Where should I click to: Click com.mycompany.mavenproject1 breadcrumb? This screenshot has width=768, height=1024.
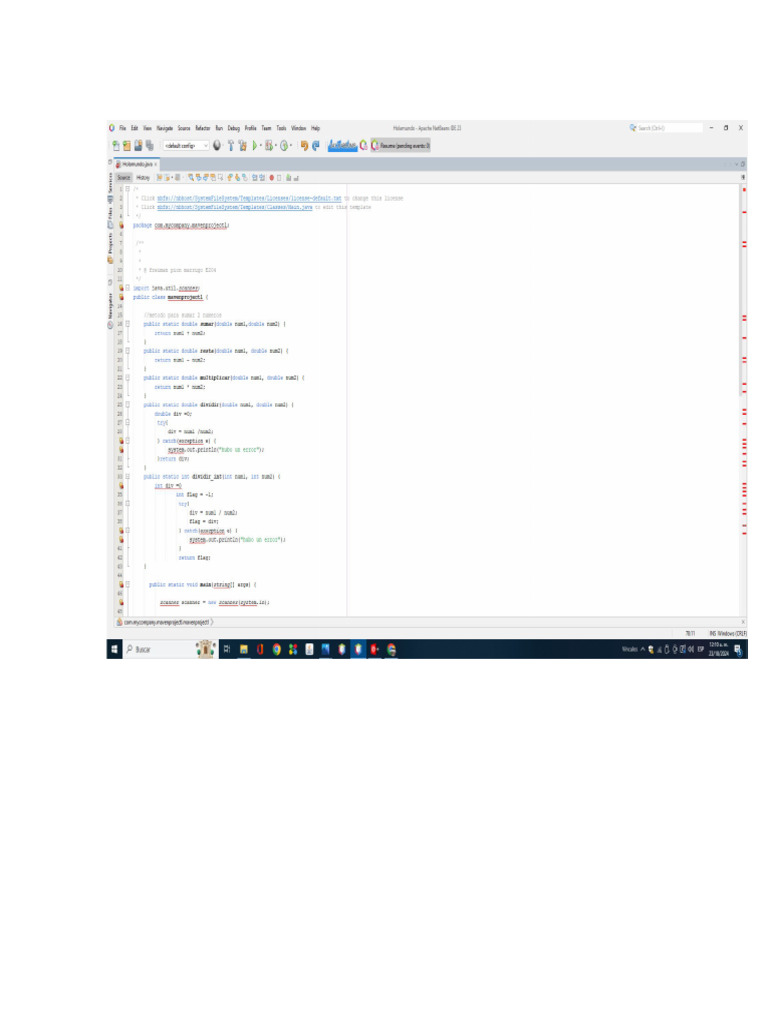[x=167, y=622]
